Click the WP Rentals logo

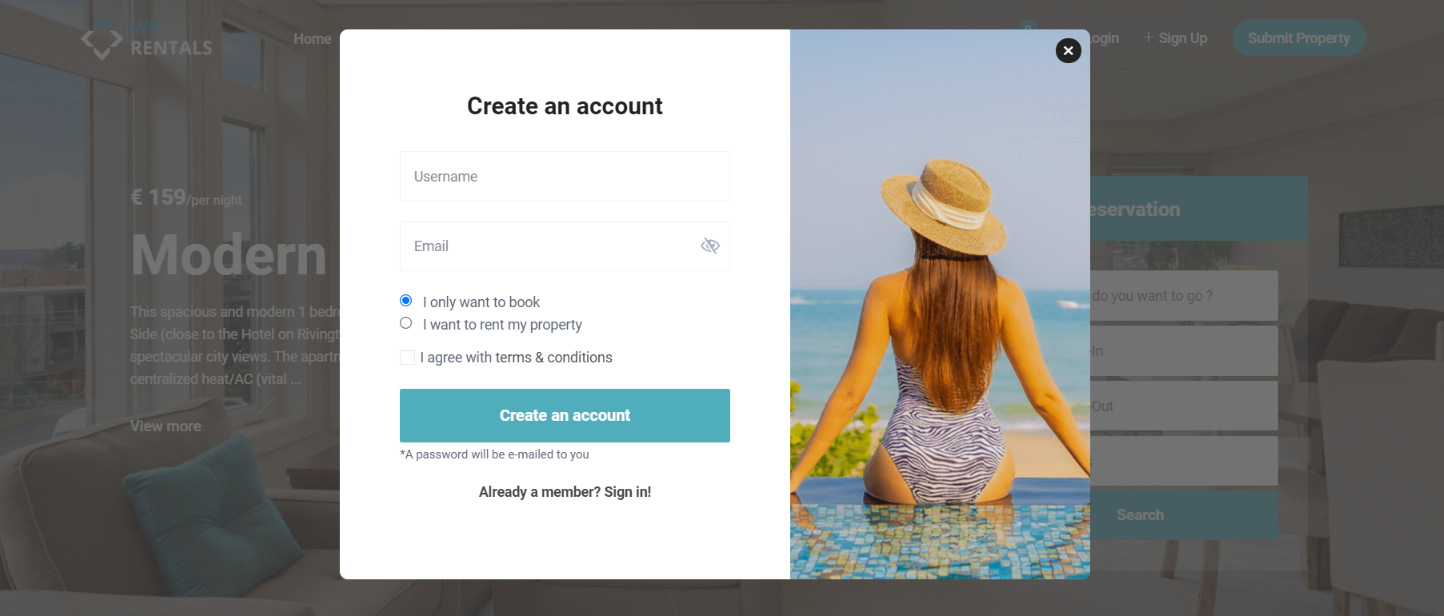pos(147,38)
